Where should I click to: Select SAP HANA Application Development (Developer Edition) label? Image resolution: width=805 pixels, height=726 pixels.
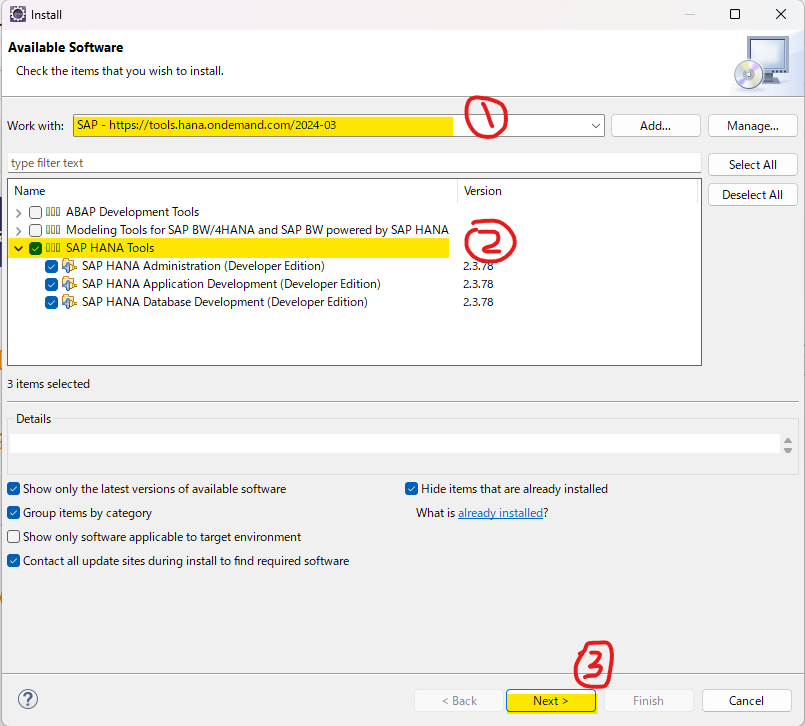coord(231,284)
